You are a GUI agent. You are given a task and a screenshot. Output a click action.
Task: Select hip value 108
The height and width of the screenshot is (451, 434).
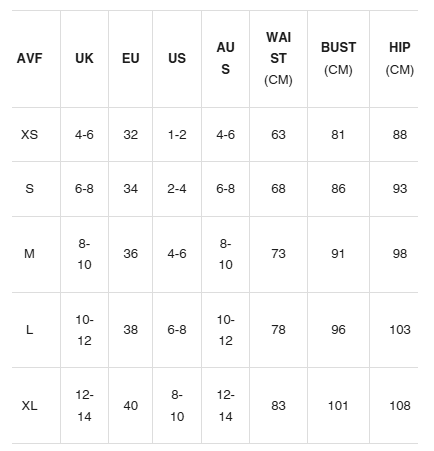[x=400, y=406]
